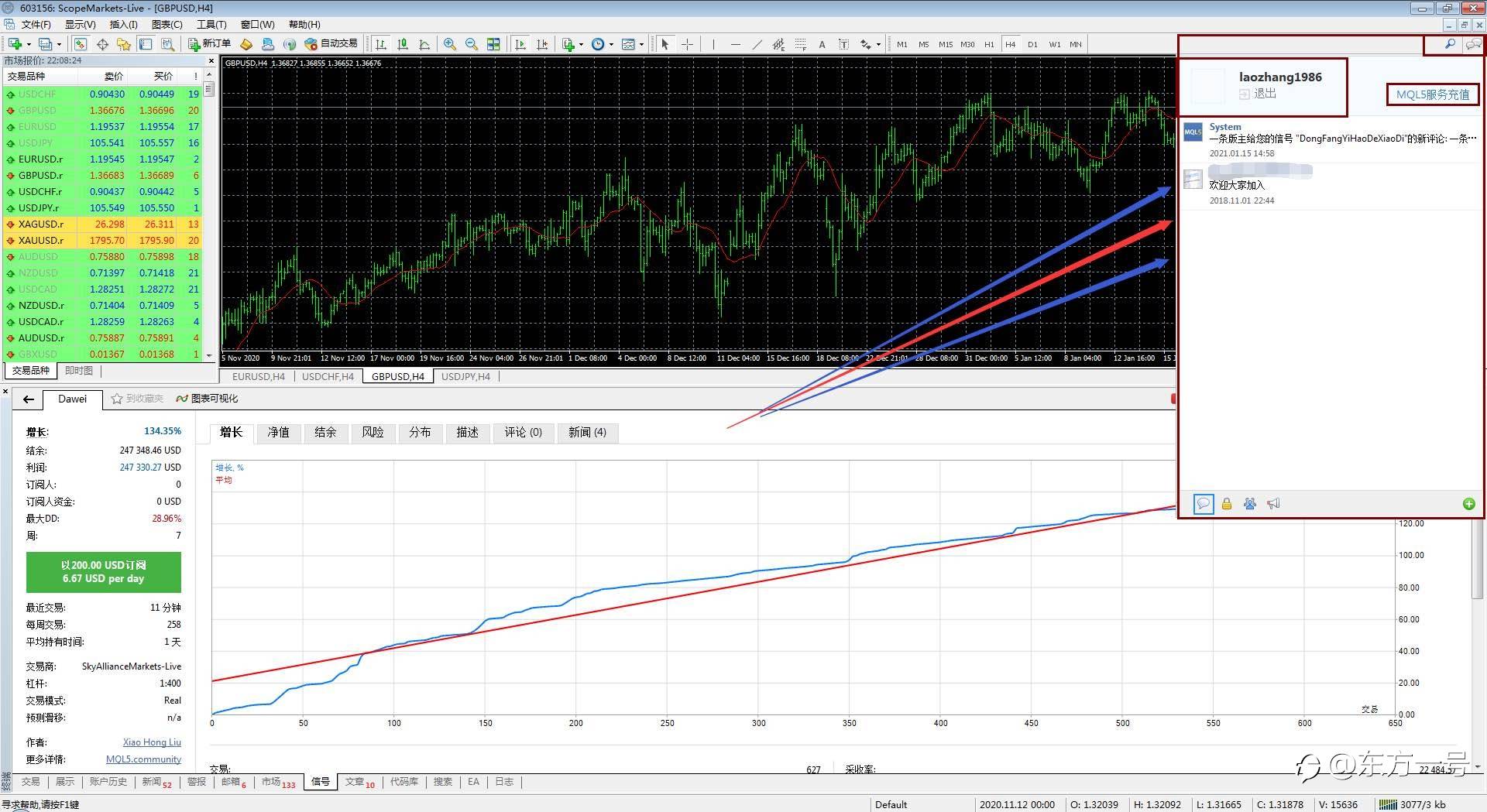Toggle the Market Watch window icon

[x=81, y=44]
